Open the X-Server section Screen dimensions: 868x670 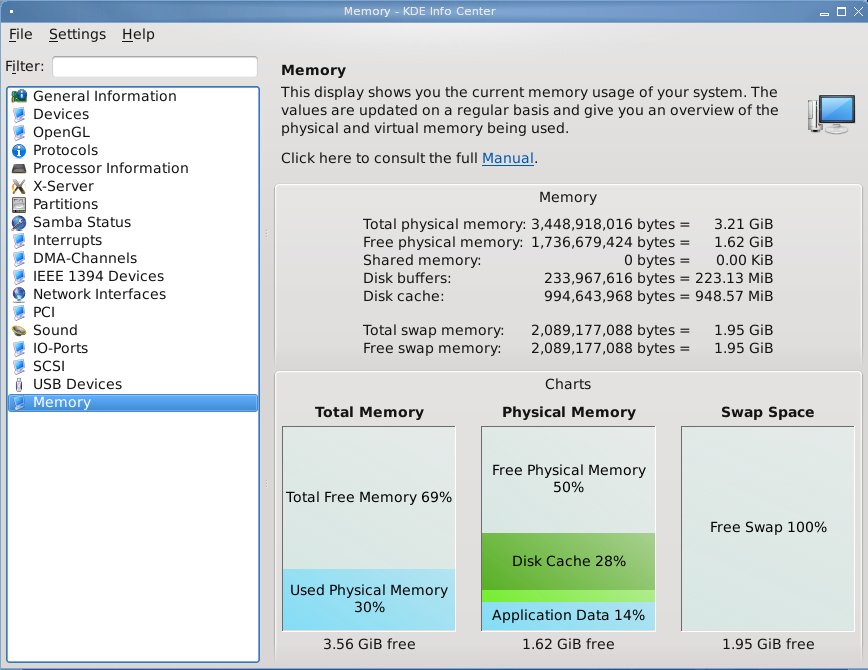coord(63,186)
